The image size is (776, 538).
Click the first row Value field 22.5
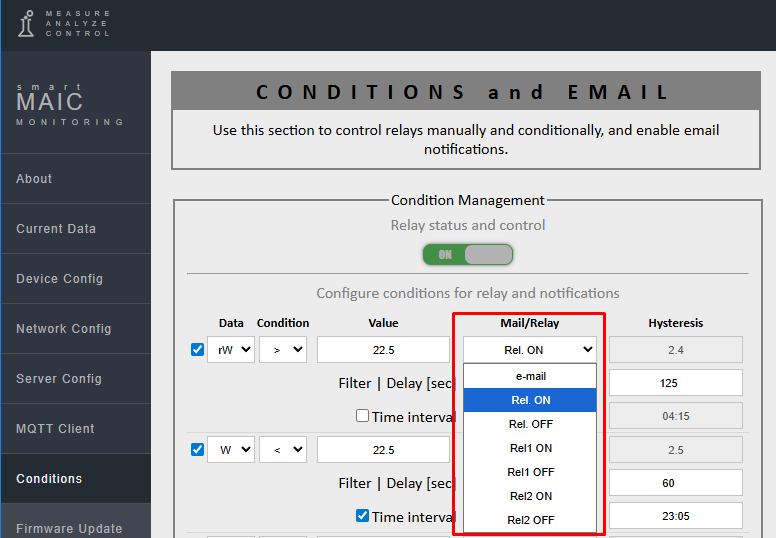[383, 350]
